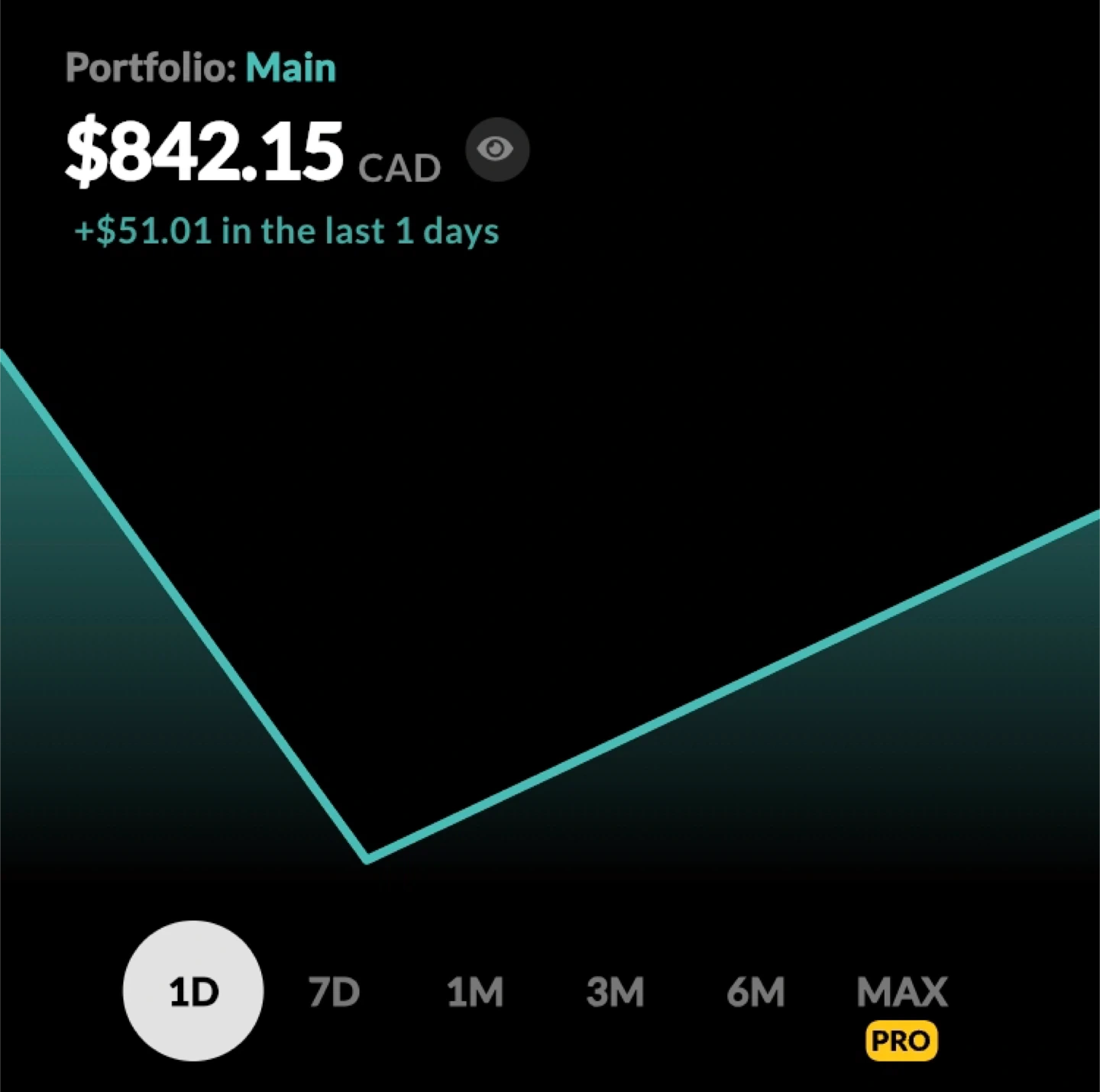Switch chart to 7D range
This screenshot has height=1092, width=1100.
click(334, 992)
